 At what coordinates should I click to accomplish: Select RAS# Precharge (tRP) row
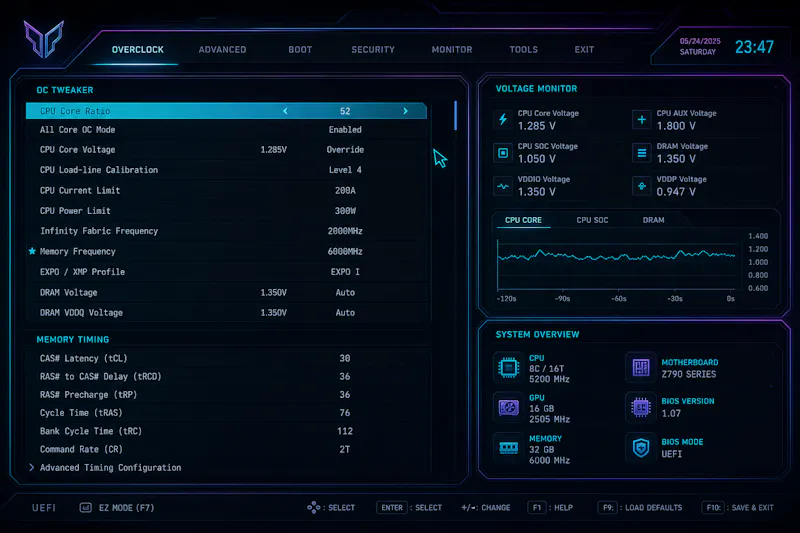click(x=228, y=395)
